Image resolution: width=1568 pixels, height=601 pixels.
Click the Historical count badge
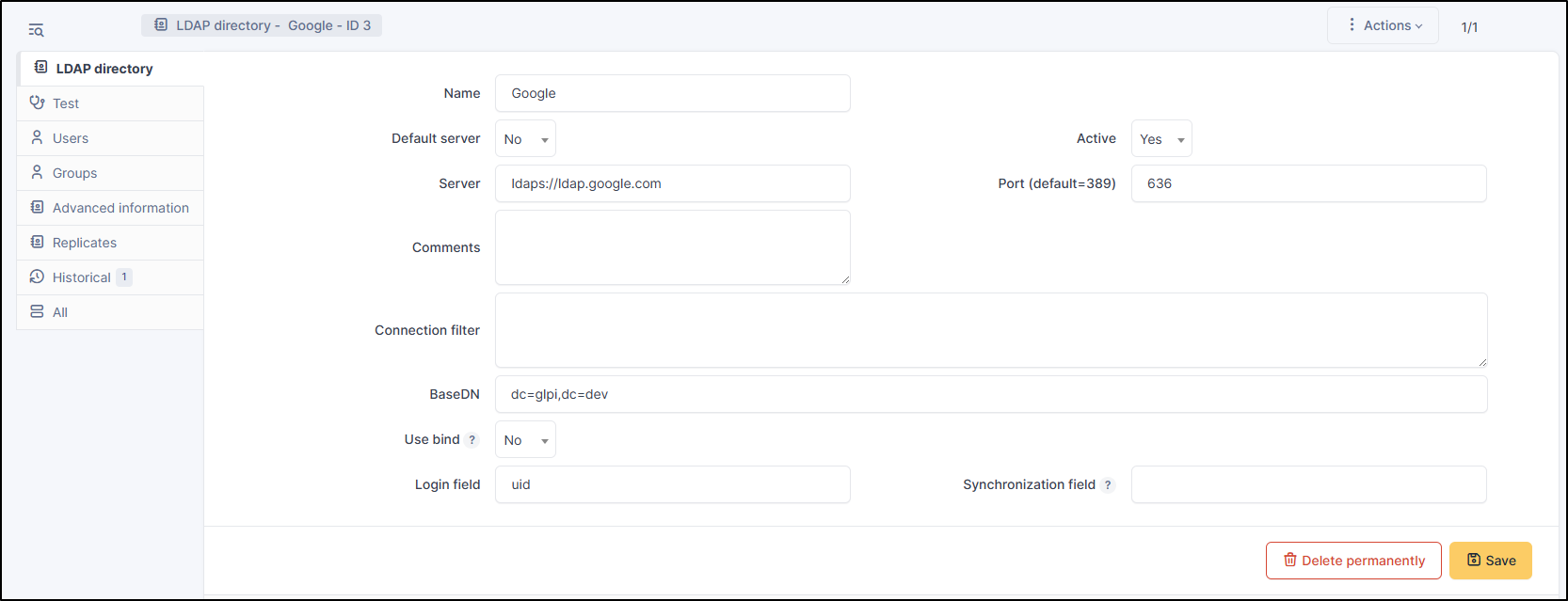point(124,277)
